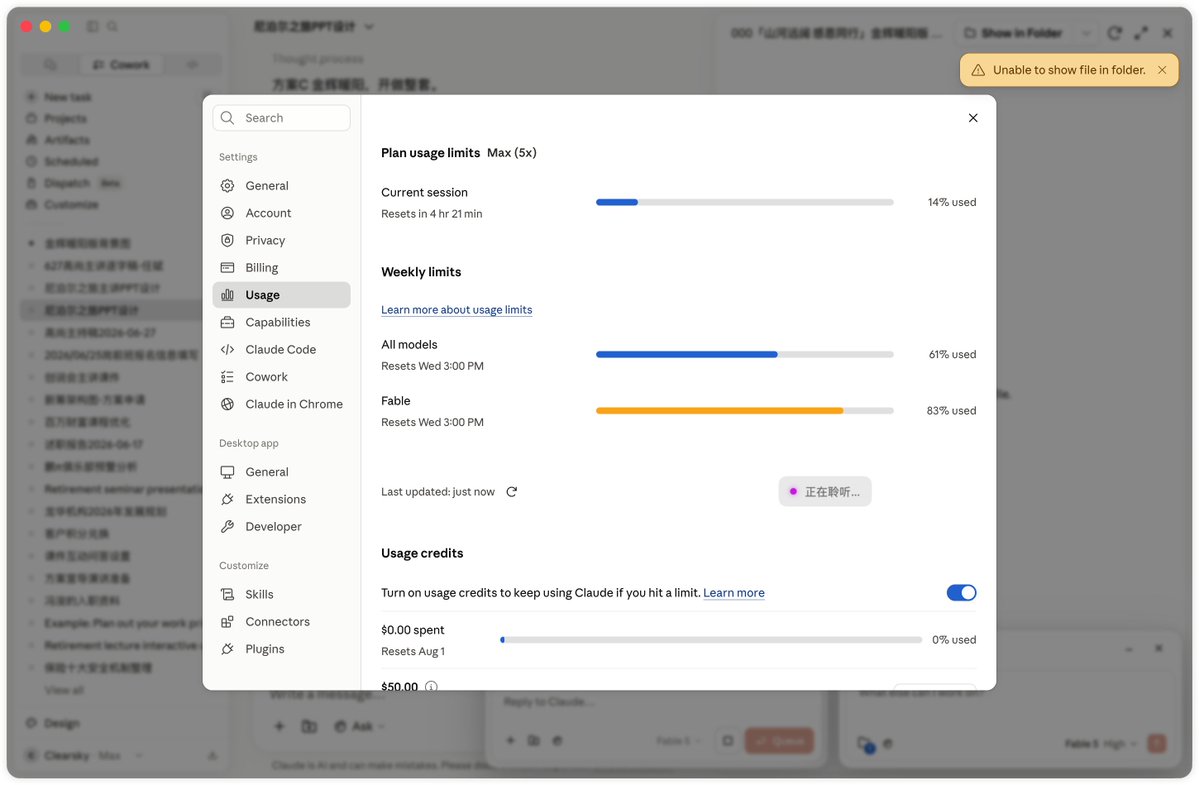Click the Max (5x) plan label
1199x785 pixels.
[512, 153]
